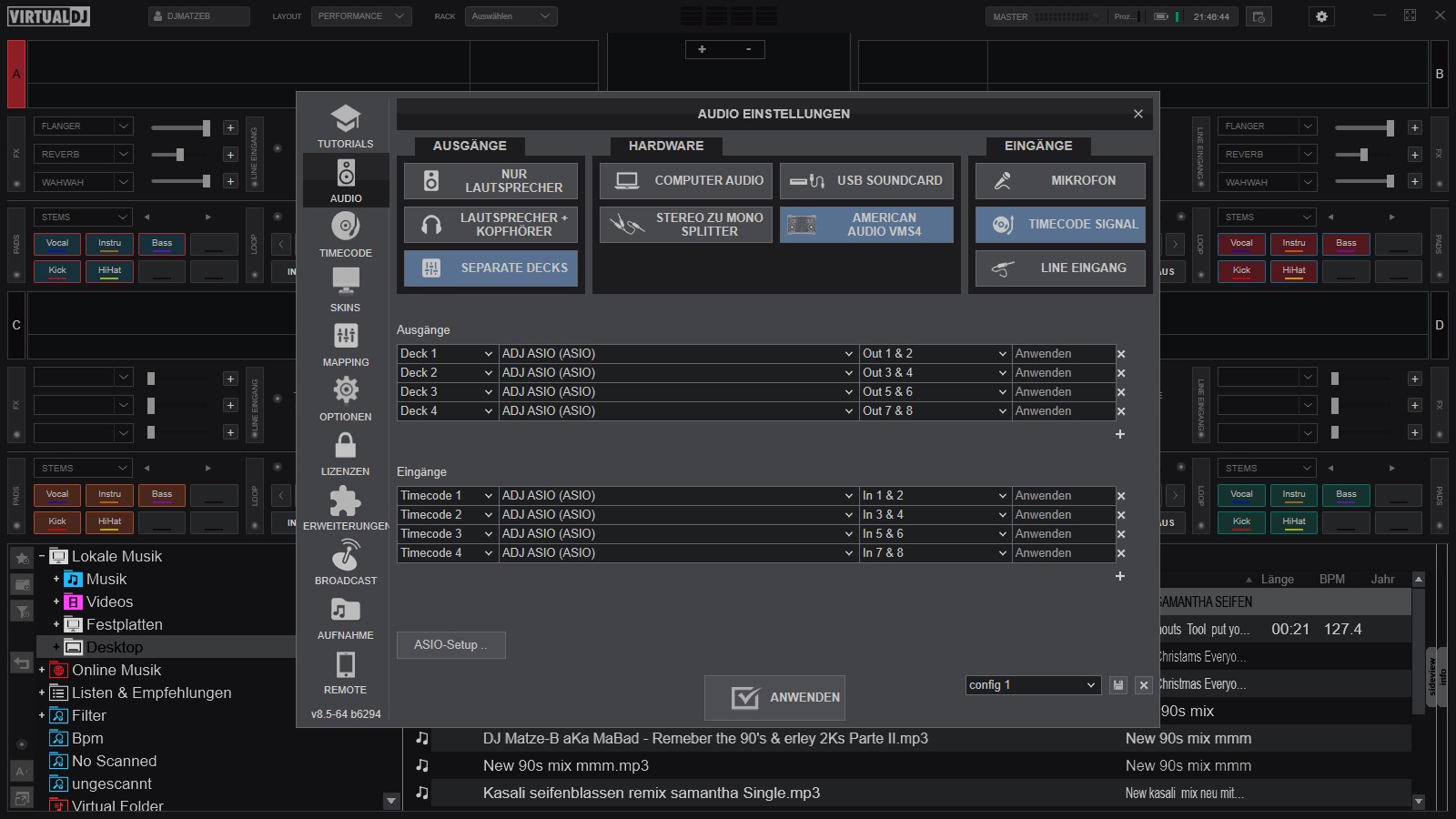The height and width of the screenshot is (819, 1456).
Task: Open the Skins settings section
Action: [345, 289]
